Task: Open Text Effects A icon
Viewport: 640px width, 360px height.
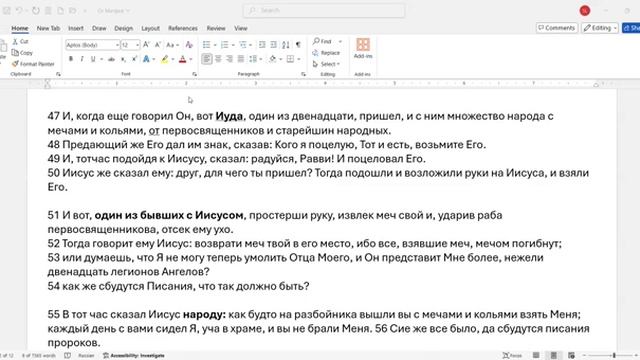Action: coord(146,59)
